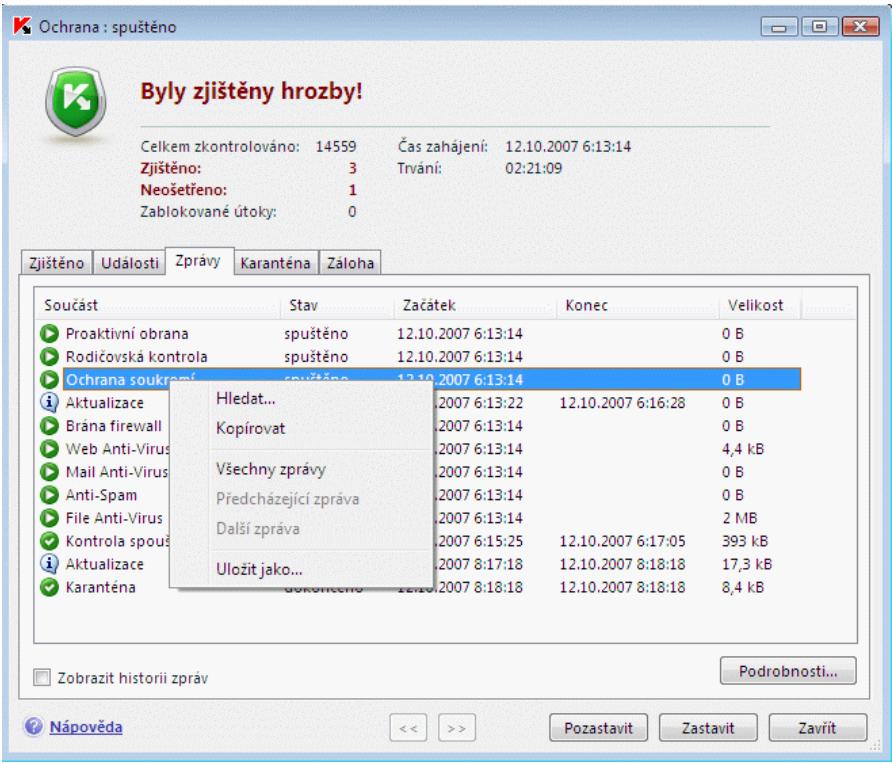Image resolution: width=892 pixels, height=764 pixels.
Task: Click the 17,3 kB size value
Action: pos(747,564)
